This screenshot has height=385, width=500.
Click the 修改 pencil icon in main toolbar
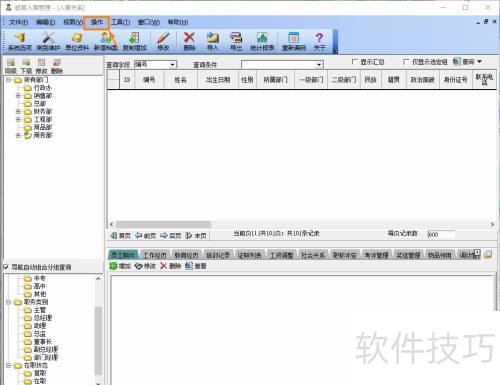[x=163, y=41]
